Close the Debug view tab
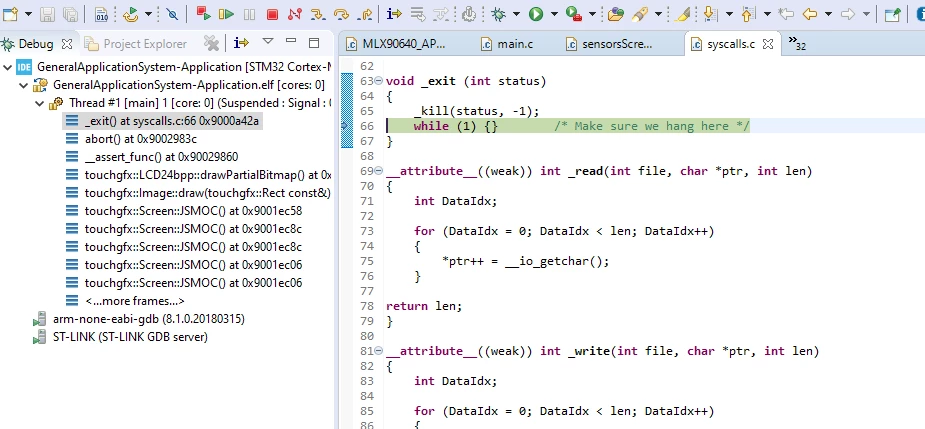This screenshot has height=429, width=925. (x=67, y=44)
